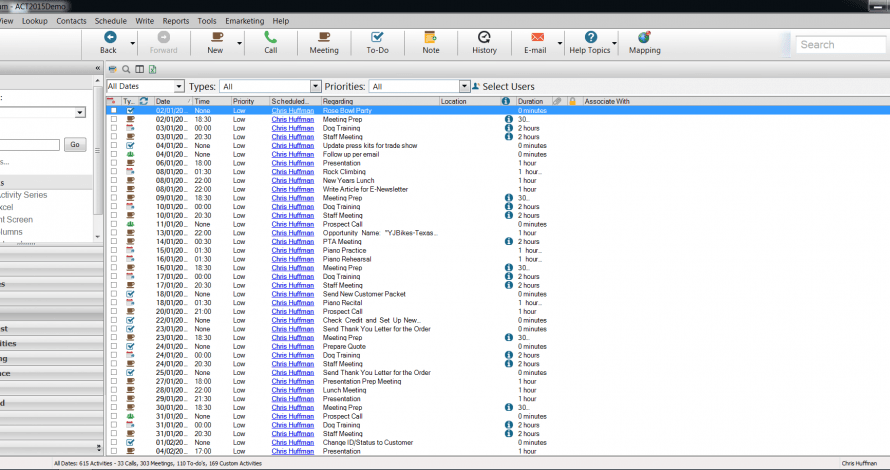890x470 pixels.
Task: View details icon for PTA Meeting
Action: pyautogui.click(x=509, y=241)
